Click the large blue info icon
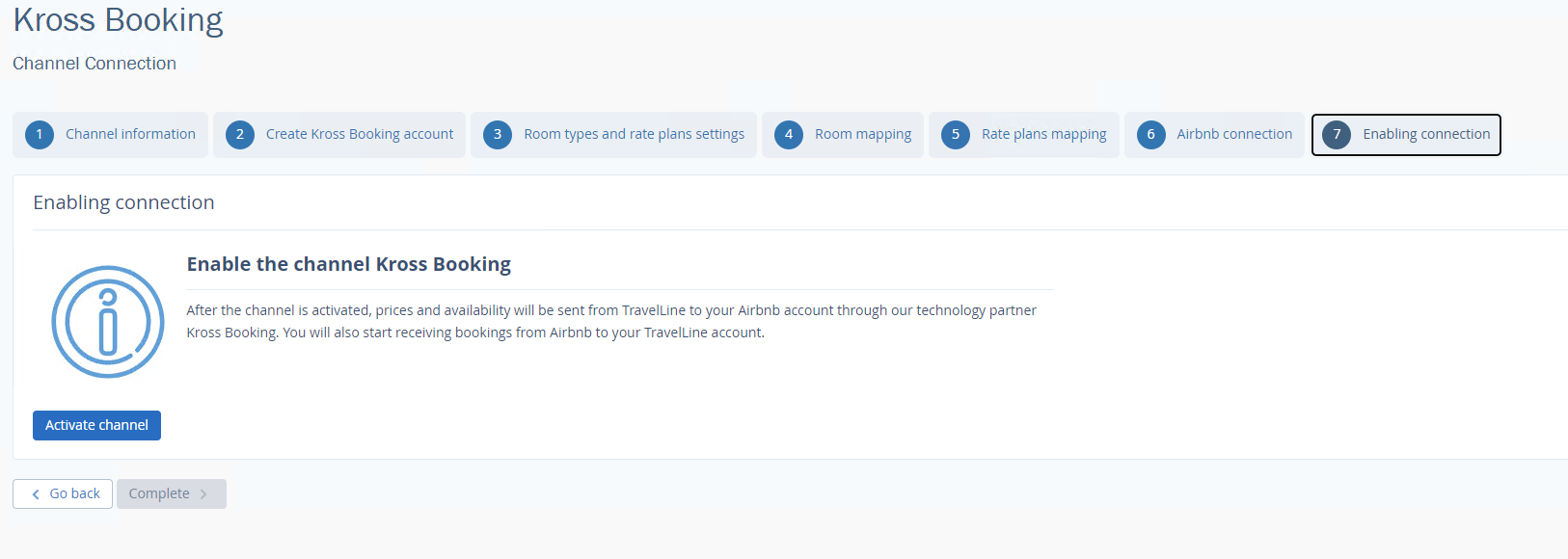This screenshot has width=1568, height=559. coord(108,322)
